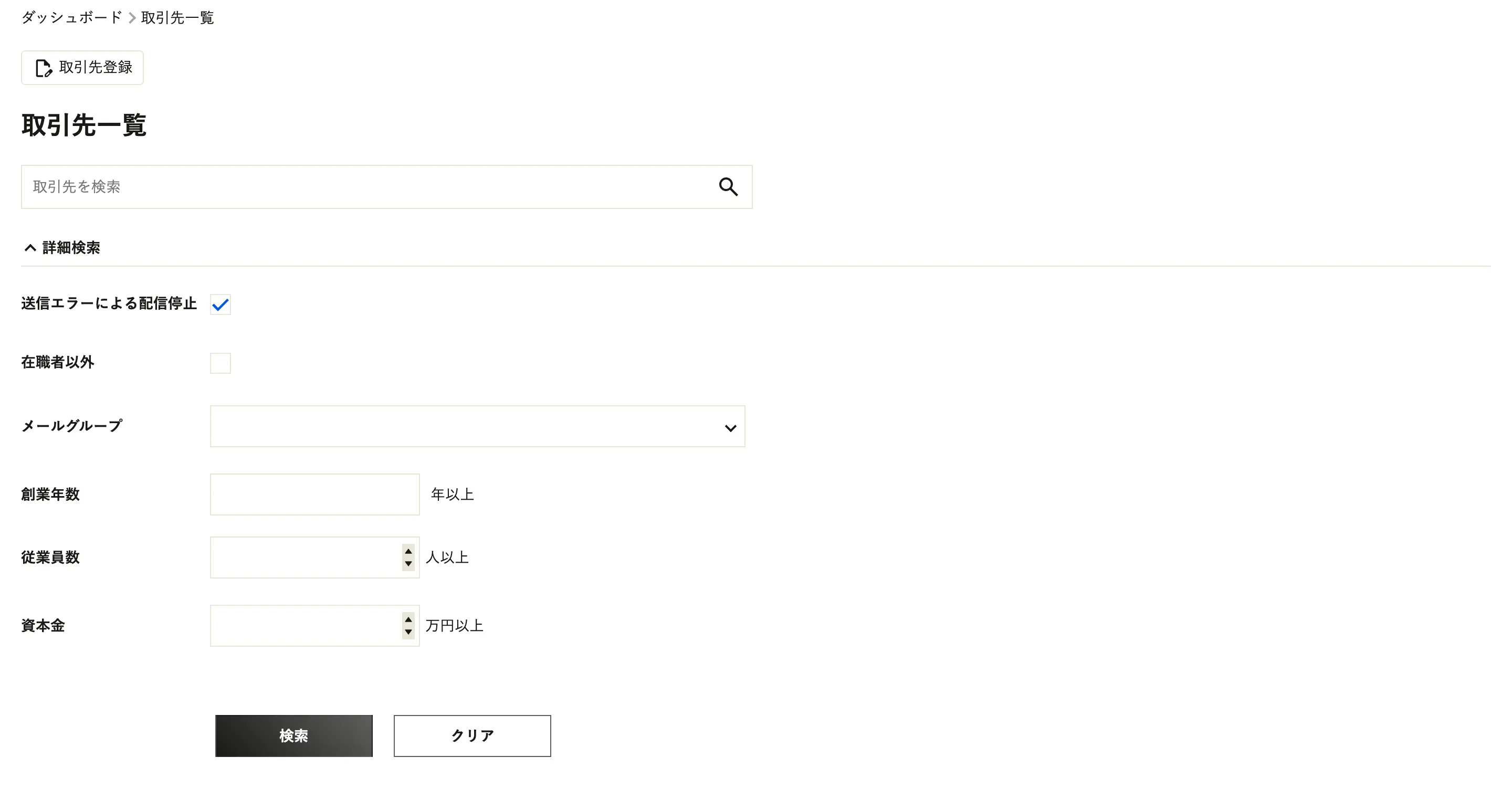Viewport: 1512px width, 810px height.
Task: Enable the 在職者以外 checkbox
Action: tap(220, 363)
